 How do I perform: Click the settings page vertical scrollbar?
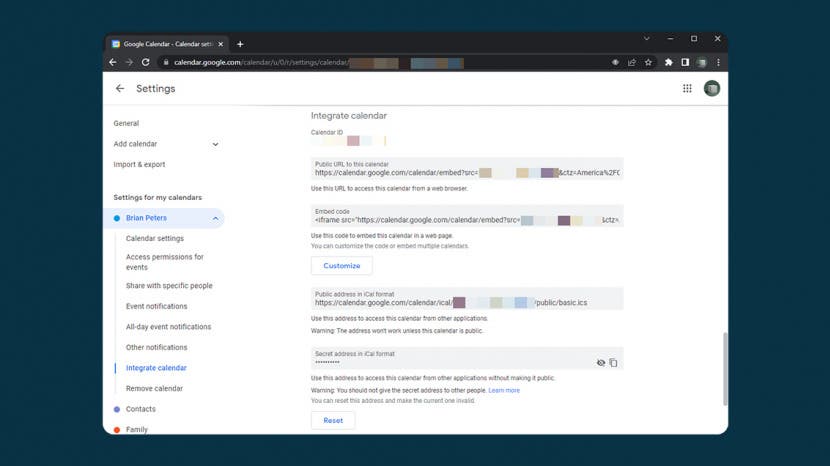point(725,369)
